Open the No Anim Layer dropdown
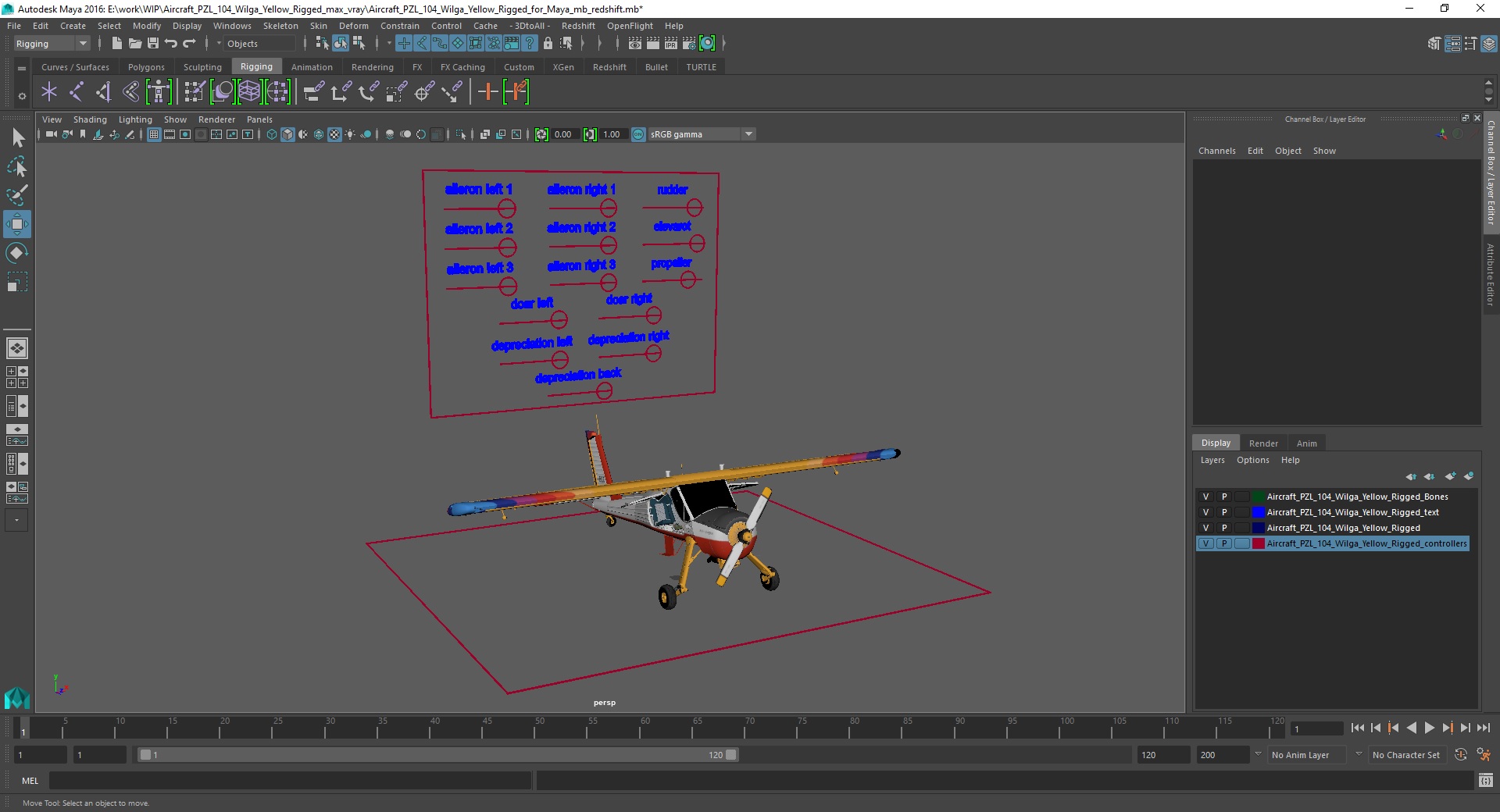This screenshot has width=1500, height=812. click(1308, 755)
